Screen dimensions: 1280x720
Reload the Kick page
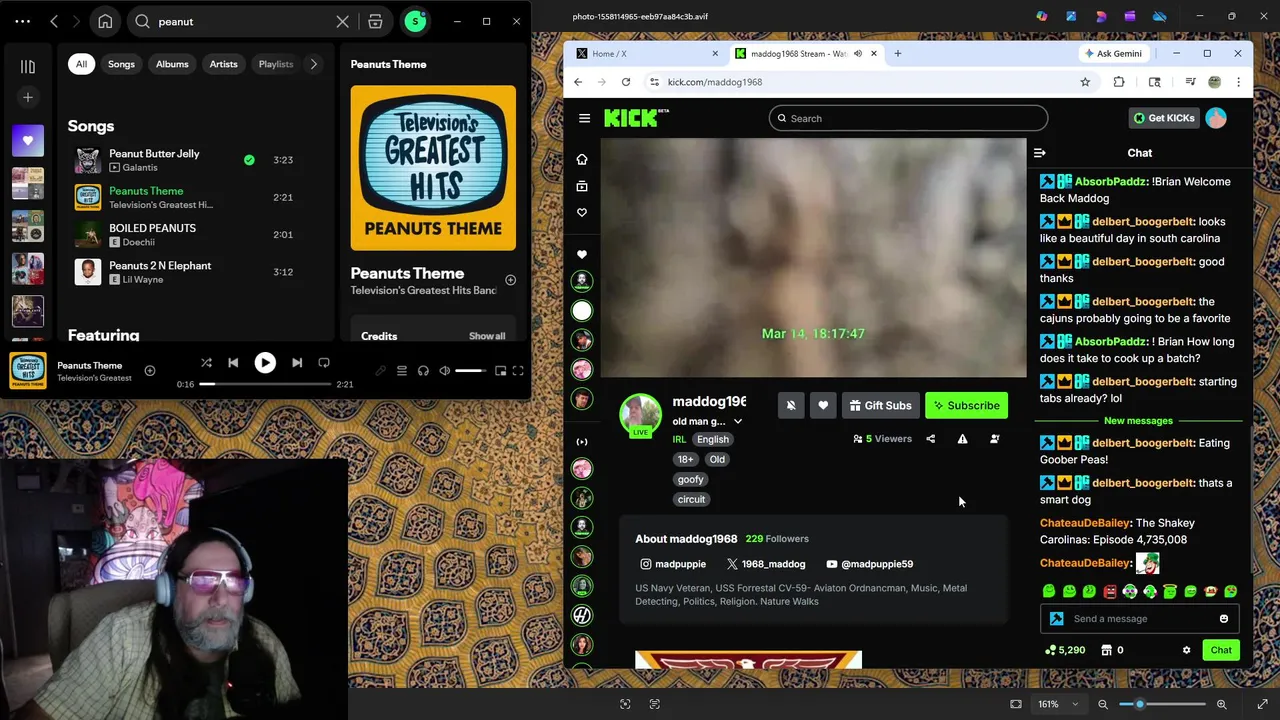click(x=626, y=82)
